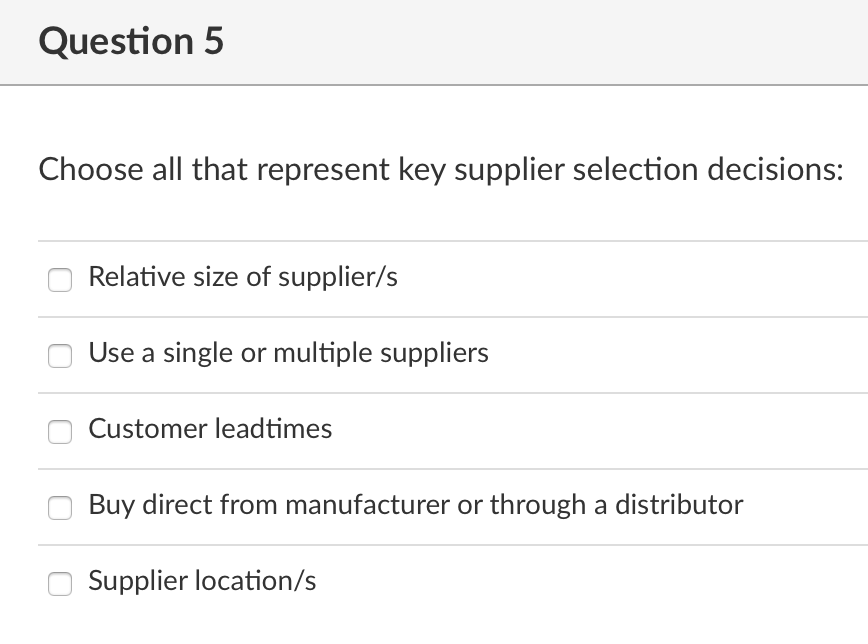Check the 'Buy direct from manufacturer' checkbox
Viewport: 868px width, 644px height.
[60, 508]
